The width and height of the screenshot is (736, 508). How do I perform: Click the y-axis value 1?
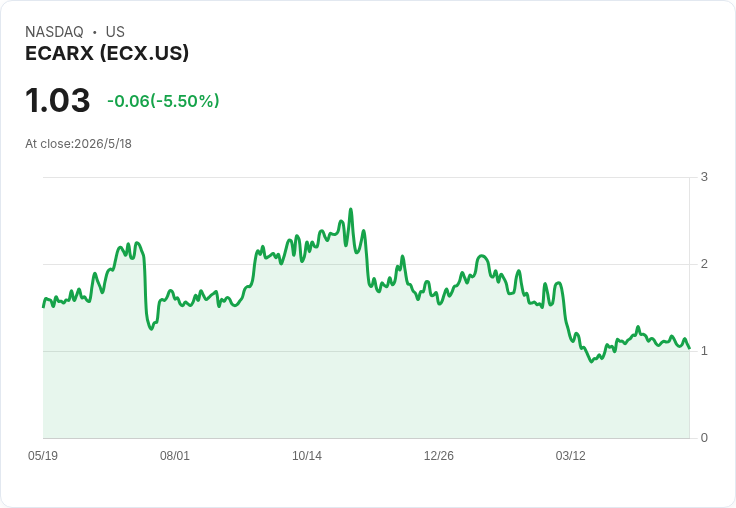click(704, 351)
